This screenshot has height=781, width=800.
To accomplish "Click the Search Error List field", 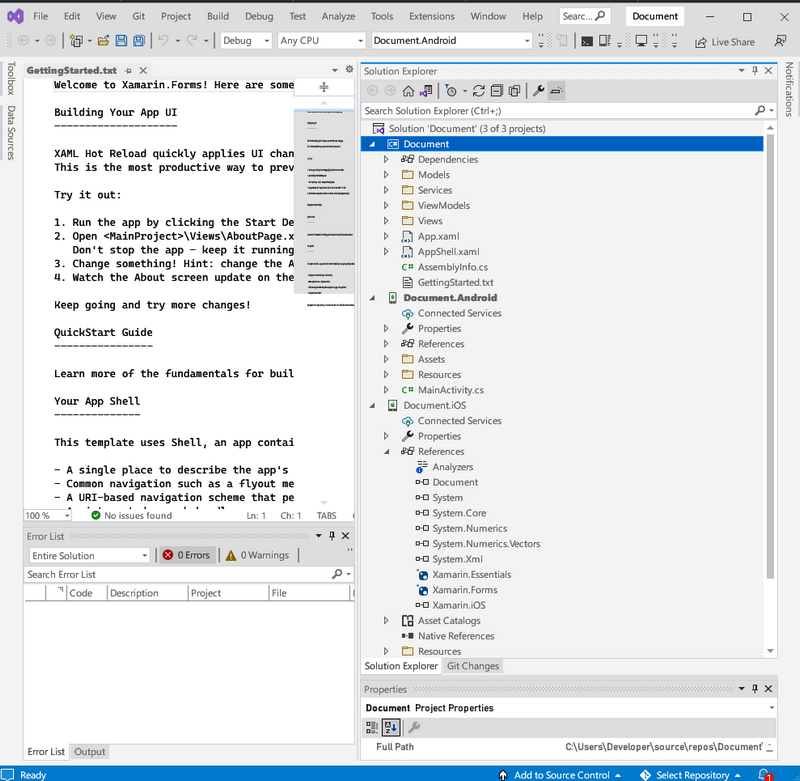I will click(x=179, y=574).
